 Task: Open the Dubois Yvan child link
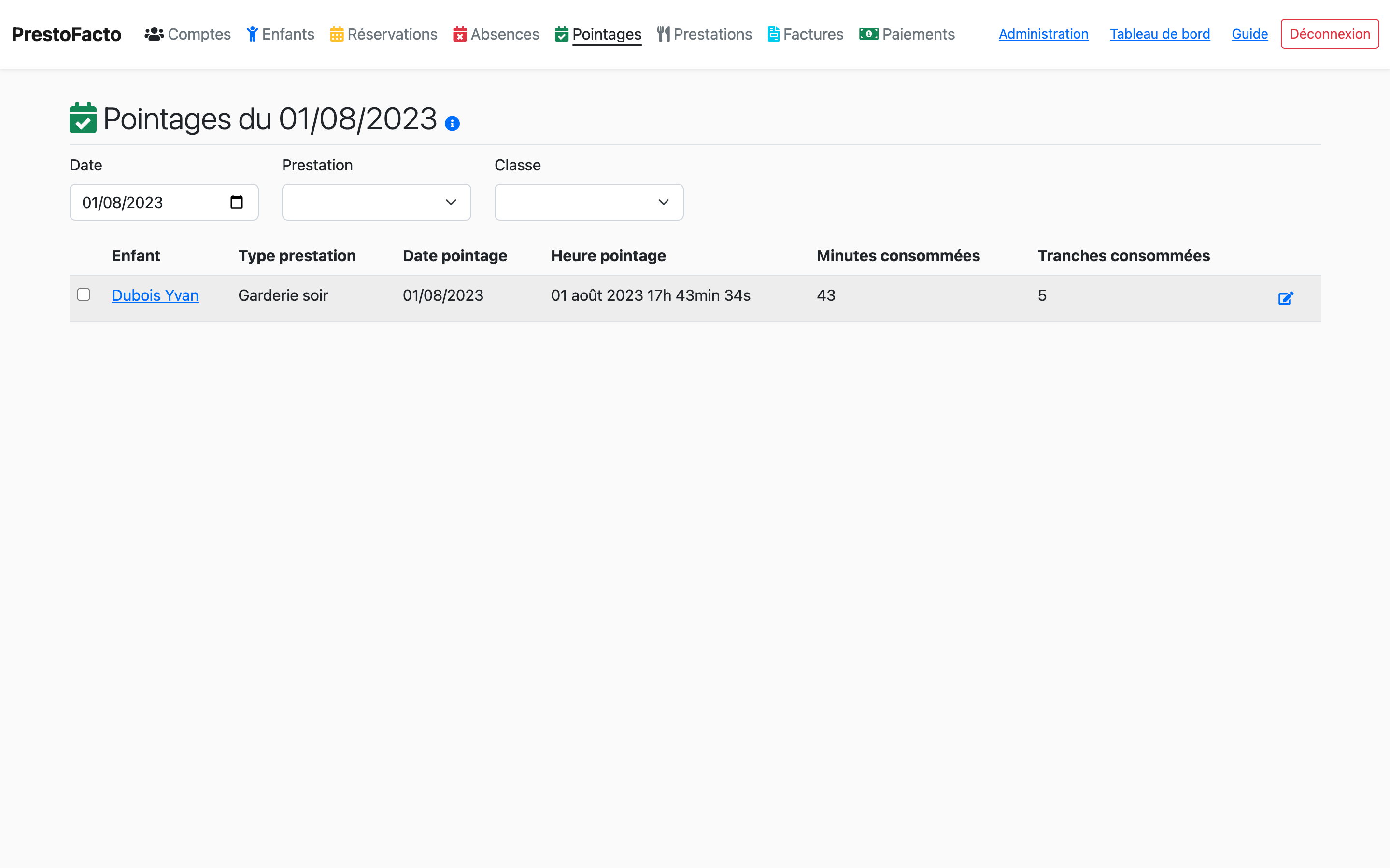[x=155, y=295]
